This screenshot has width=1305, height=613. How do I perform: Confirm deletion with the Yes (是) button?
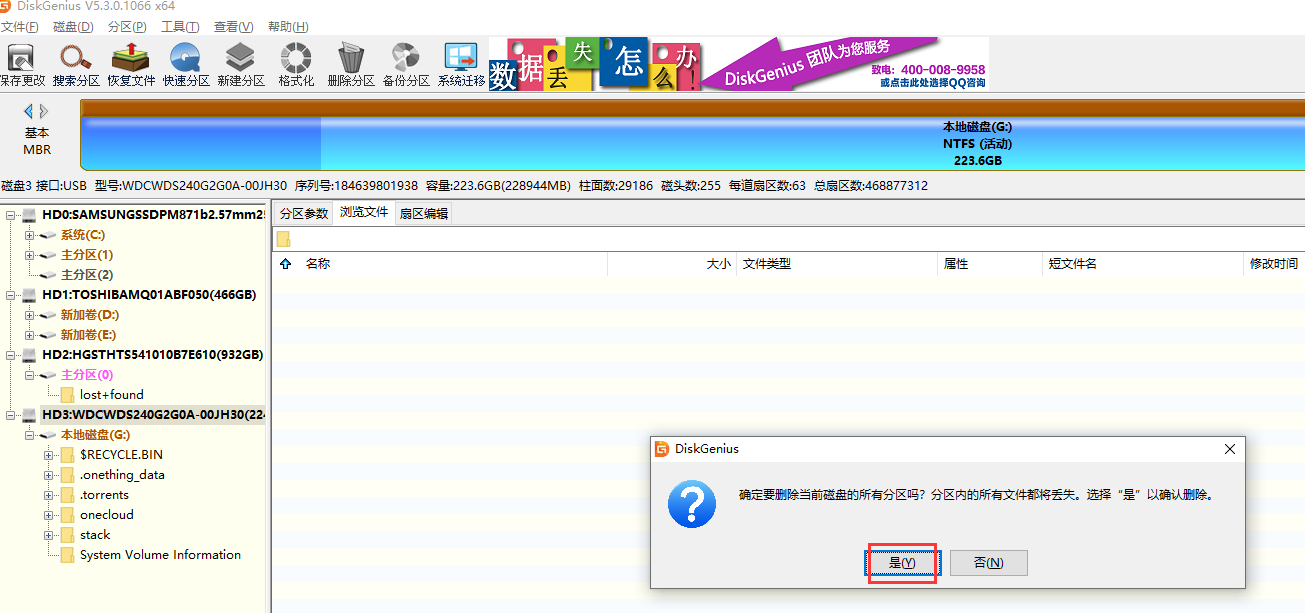[x=902, y=563]
